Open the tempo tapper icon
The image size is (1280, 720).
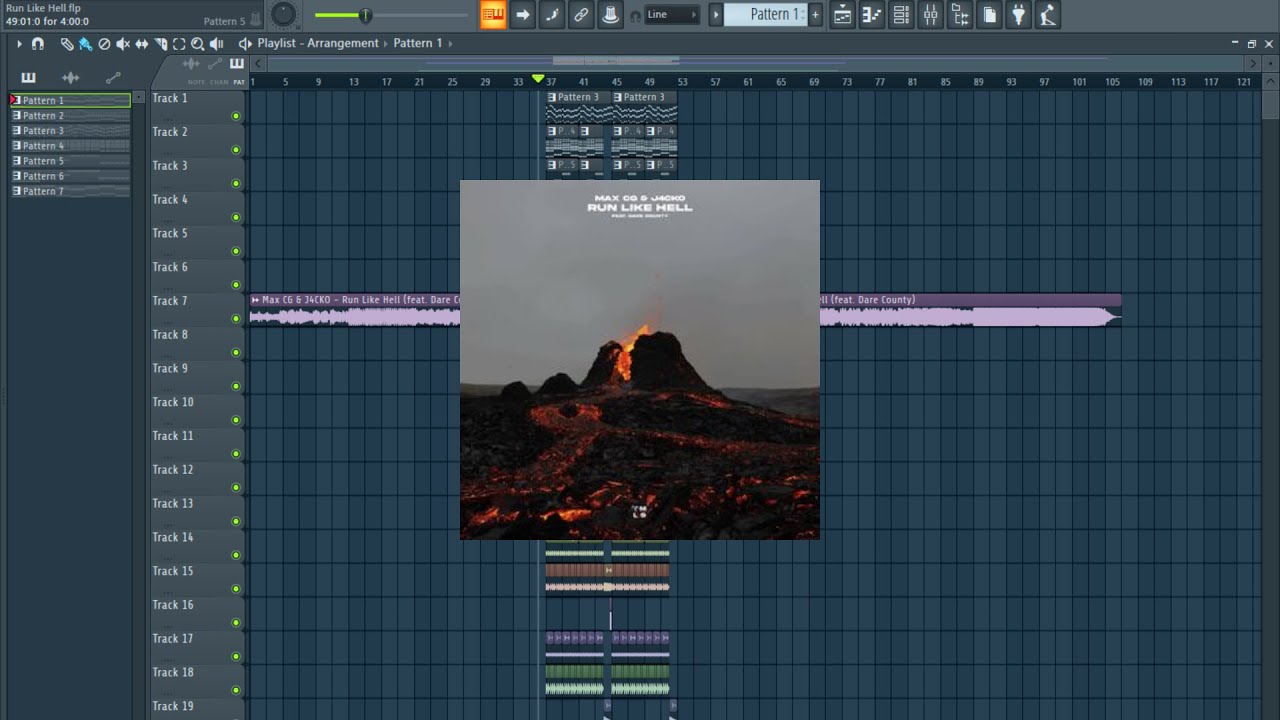pyautogui.click(x=1047, y=14)
